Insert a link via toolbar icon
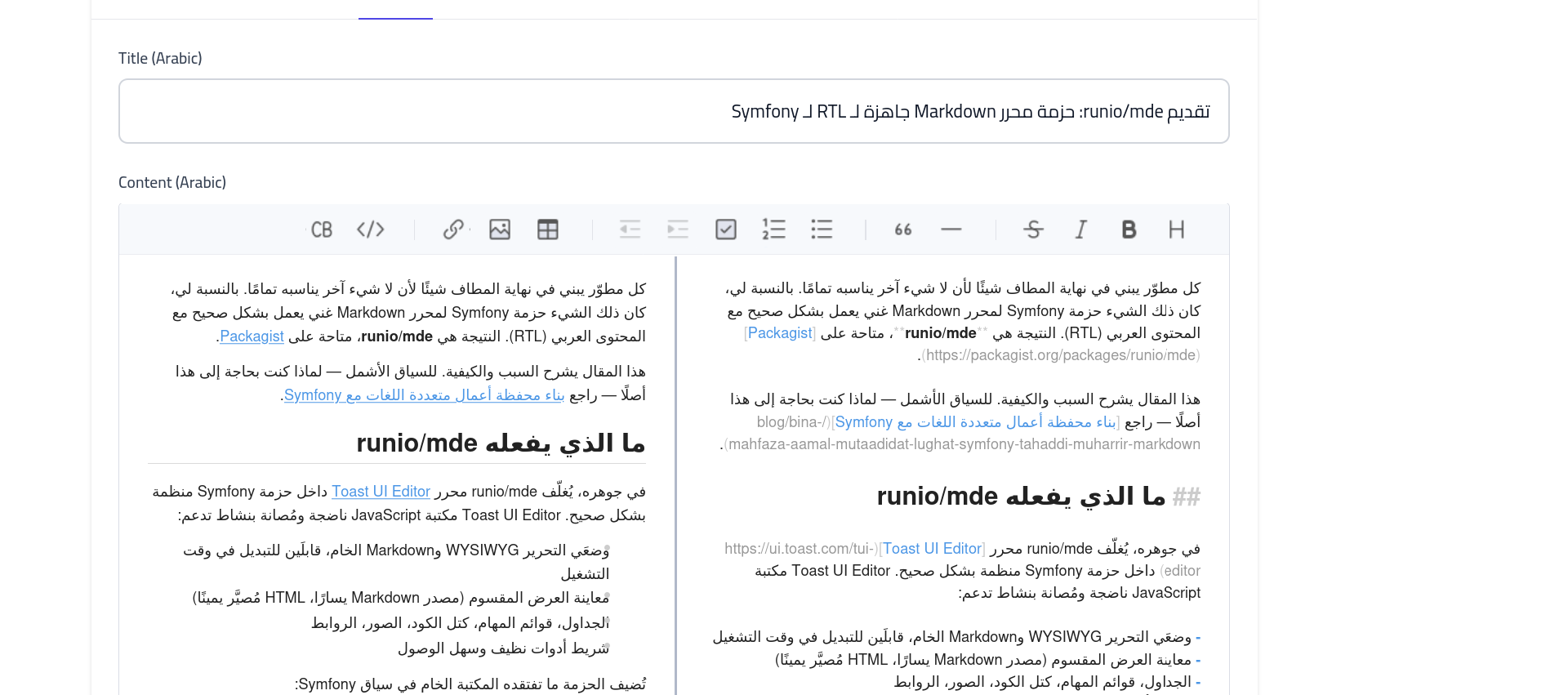 click(453, 229)
